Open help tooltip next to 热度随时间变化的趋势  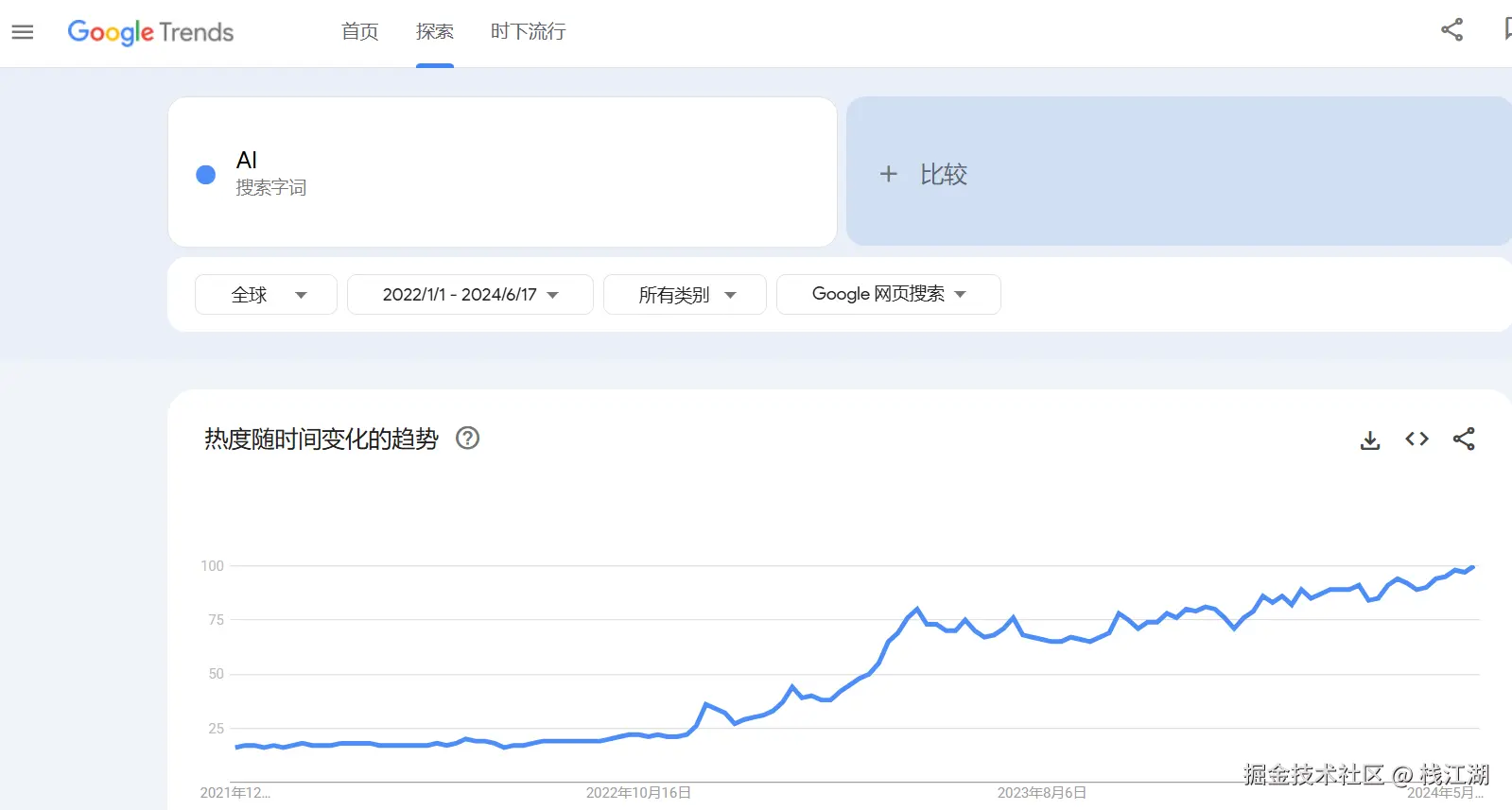click(467, 438)
